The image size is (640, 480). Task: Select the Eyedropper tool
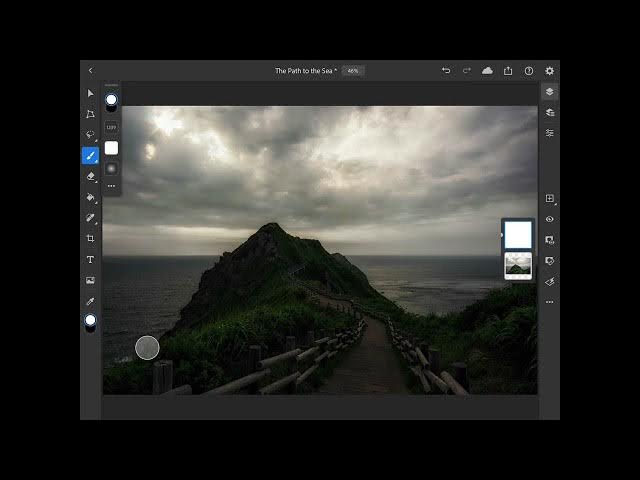coord(90,301)
